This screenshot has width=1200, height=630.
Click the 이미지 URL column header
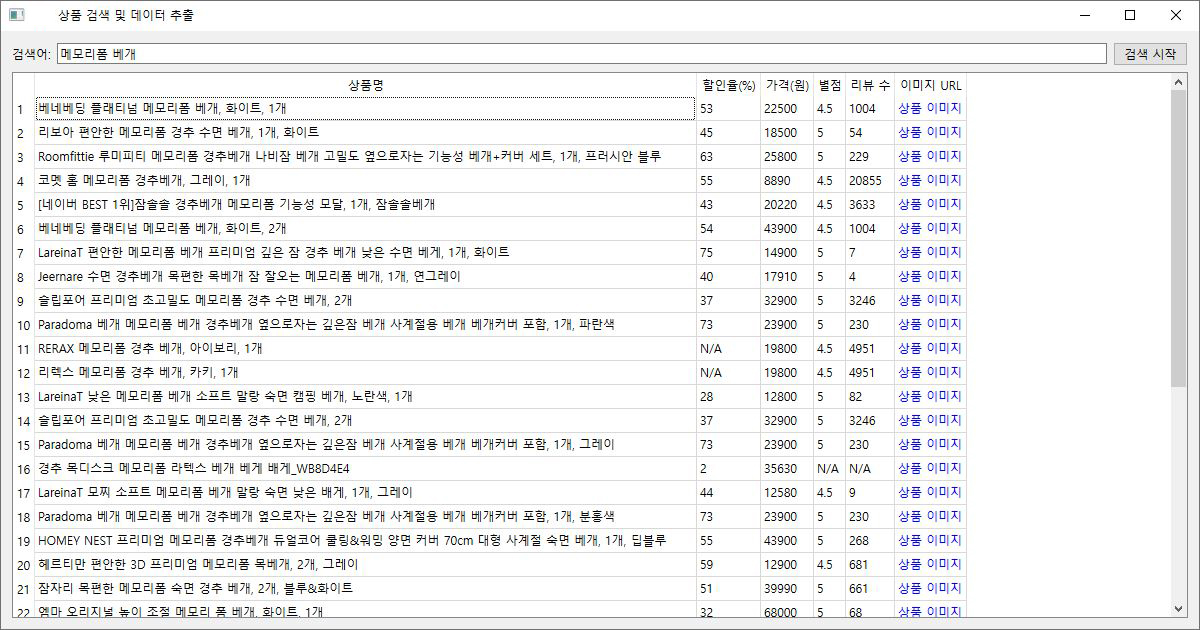(930, 85)
